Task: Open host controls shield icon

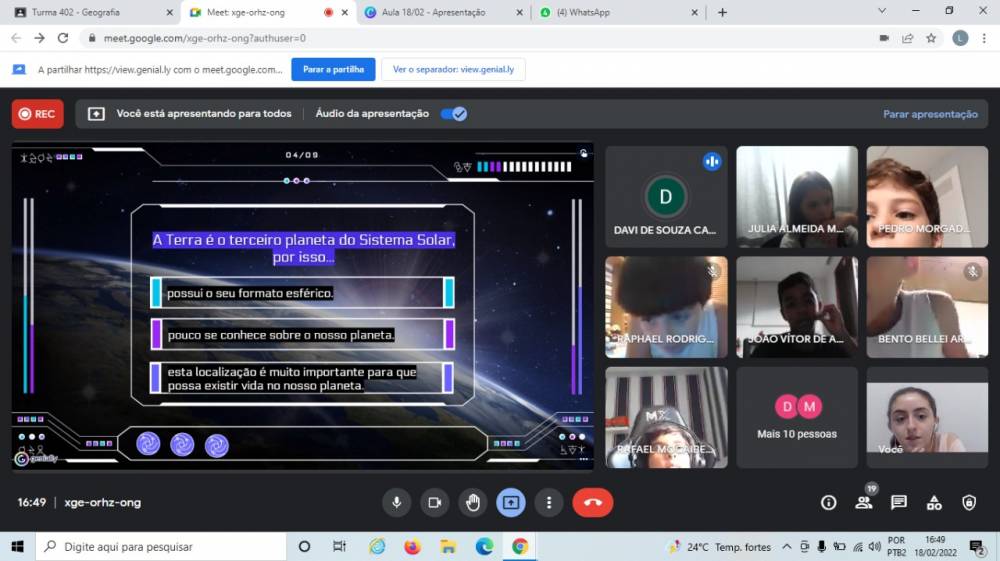Action: [x=969, y=502]
